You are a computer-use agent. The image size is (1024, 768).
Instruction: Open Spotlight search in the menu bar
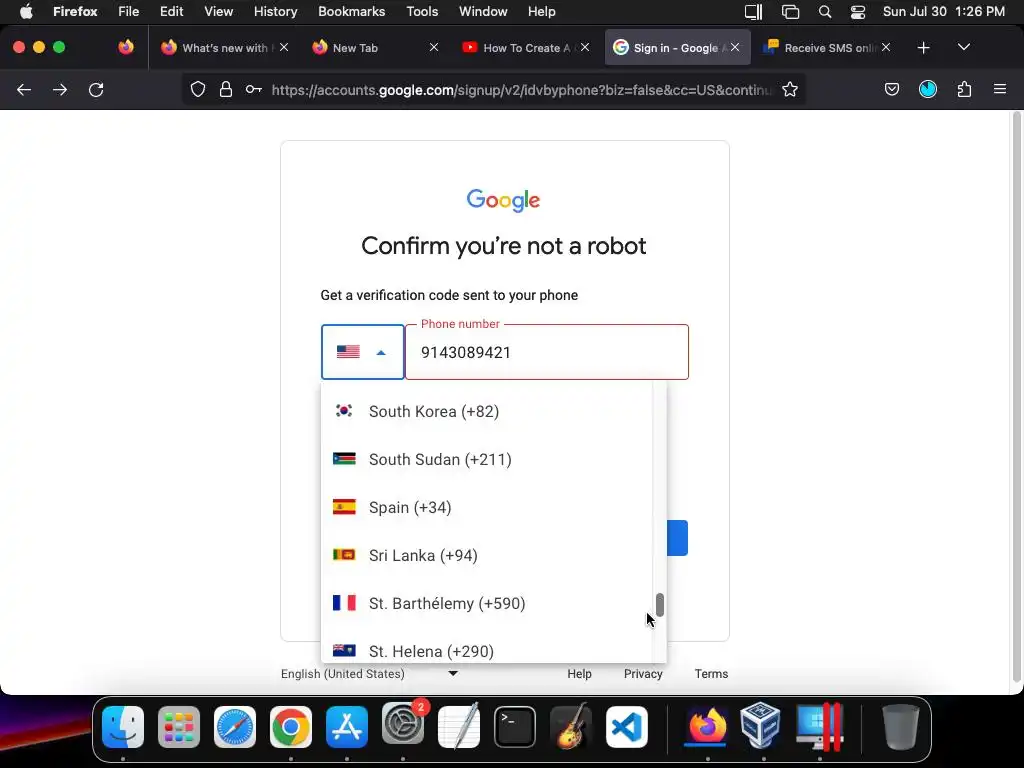(825, 12)
